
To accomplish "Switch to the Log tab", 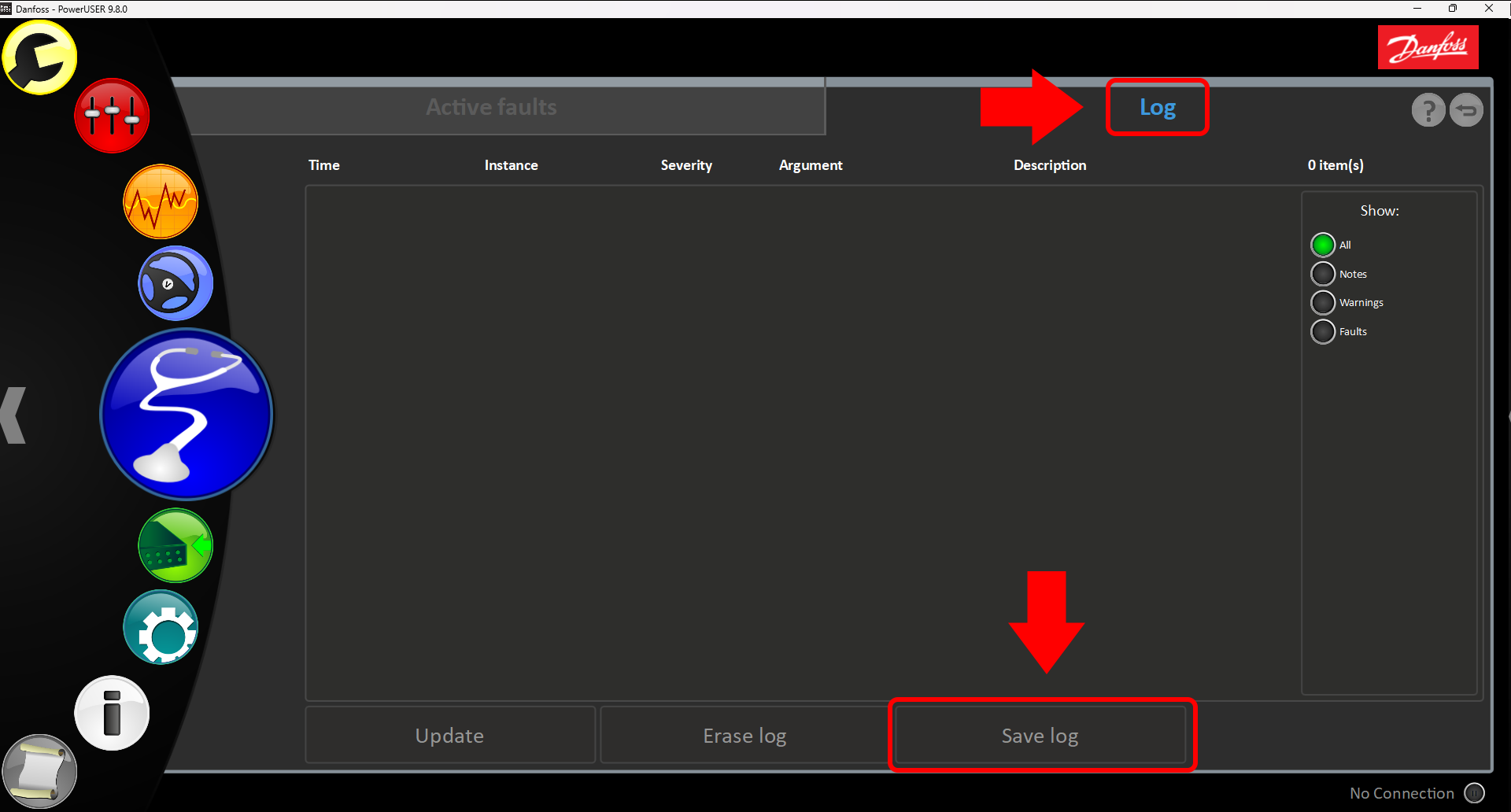I will 1157,107.
